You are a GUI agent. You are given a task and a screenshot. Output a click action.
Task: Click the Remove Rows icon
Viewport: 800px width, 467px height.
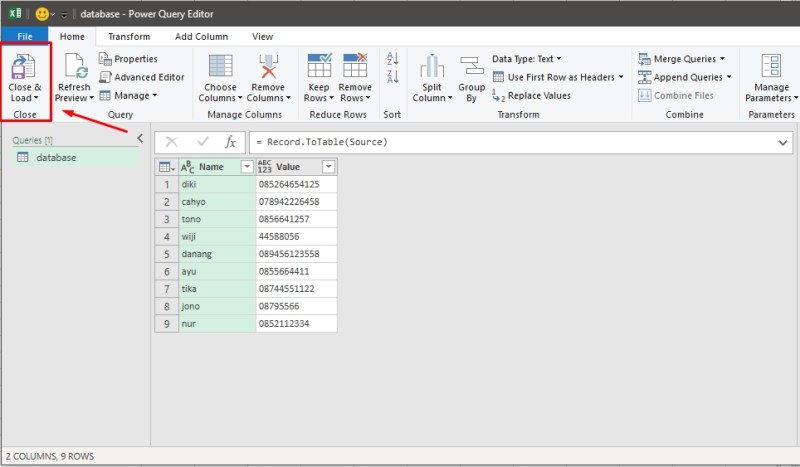[x=355, y=65]
